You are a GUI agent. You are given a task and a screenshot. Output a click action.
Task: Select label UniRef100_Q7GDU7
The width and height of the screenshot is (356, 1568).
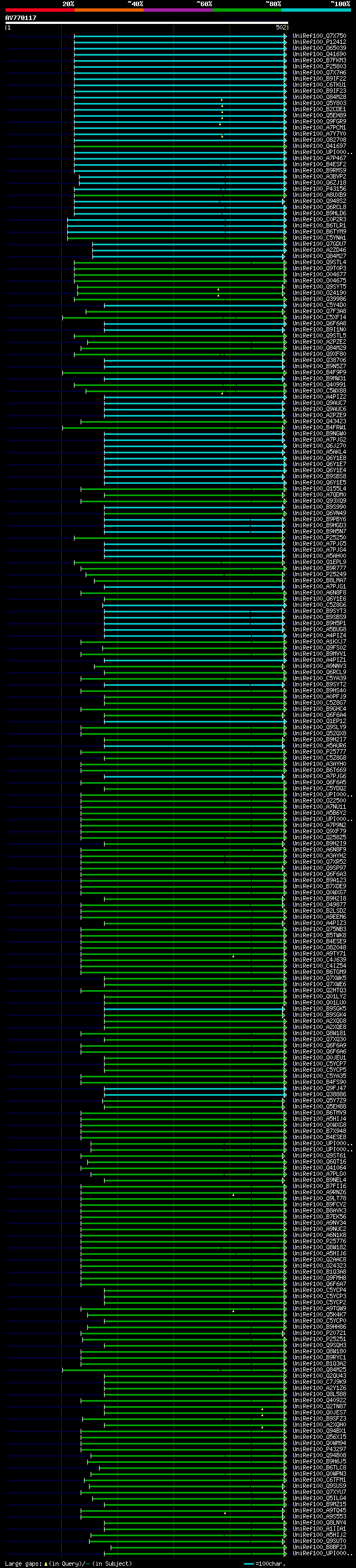click(x=319, y=244)
